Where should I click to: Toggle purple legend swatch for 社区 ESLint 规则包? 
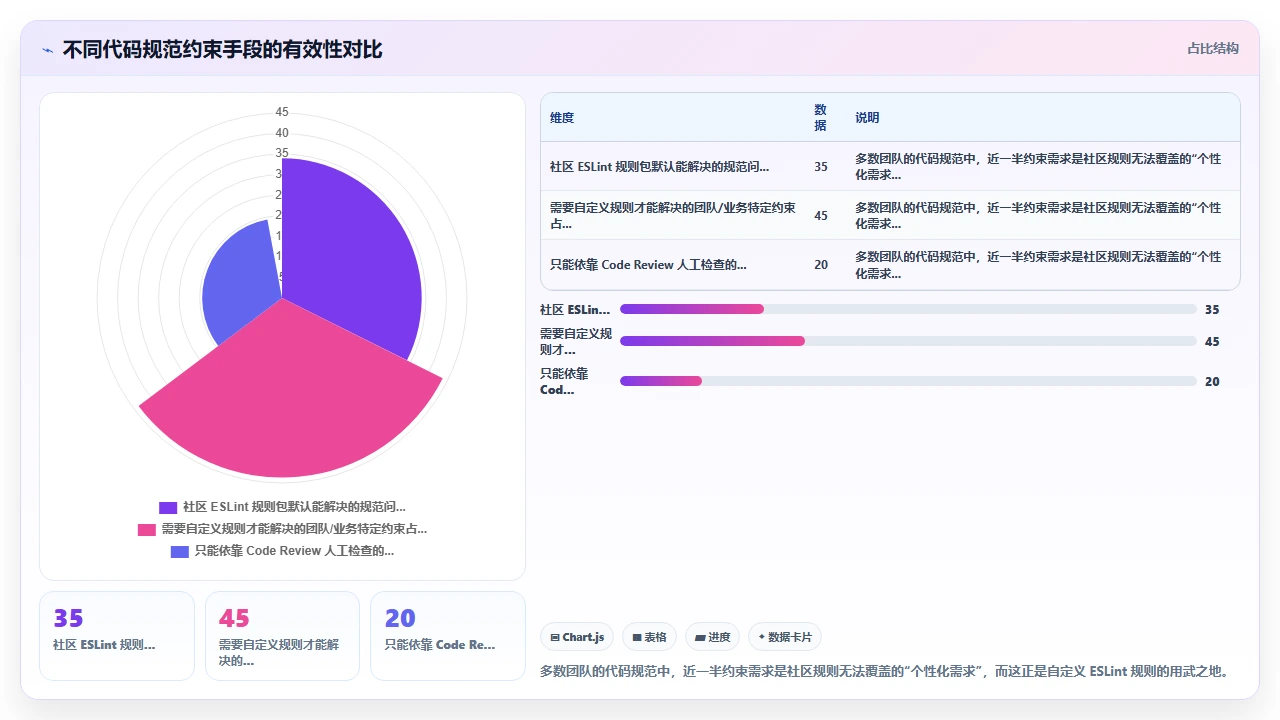pyautogui.click(x=168, y=508)
